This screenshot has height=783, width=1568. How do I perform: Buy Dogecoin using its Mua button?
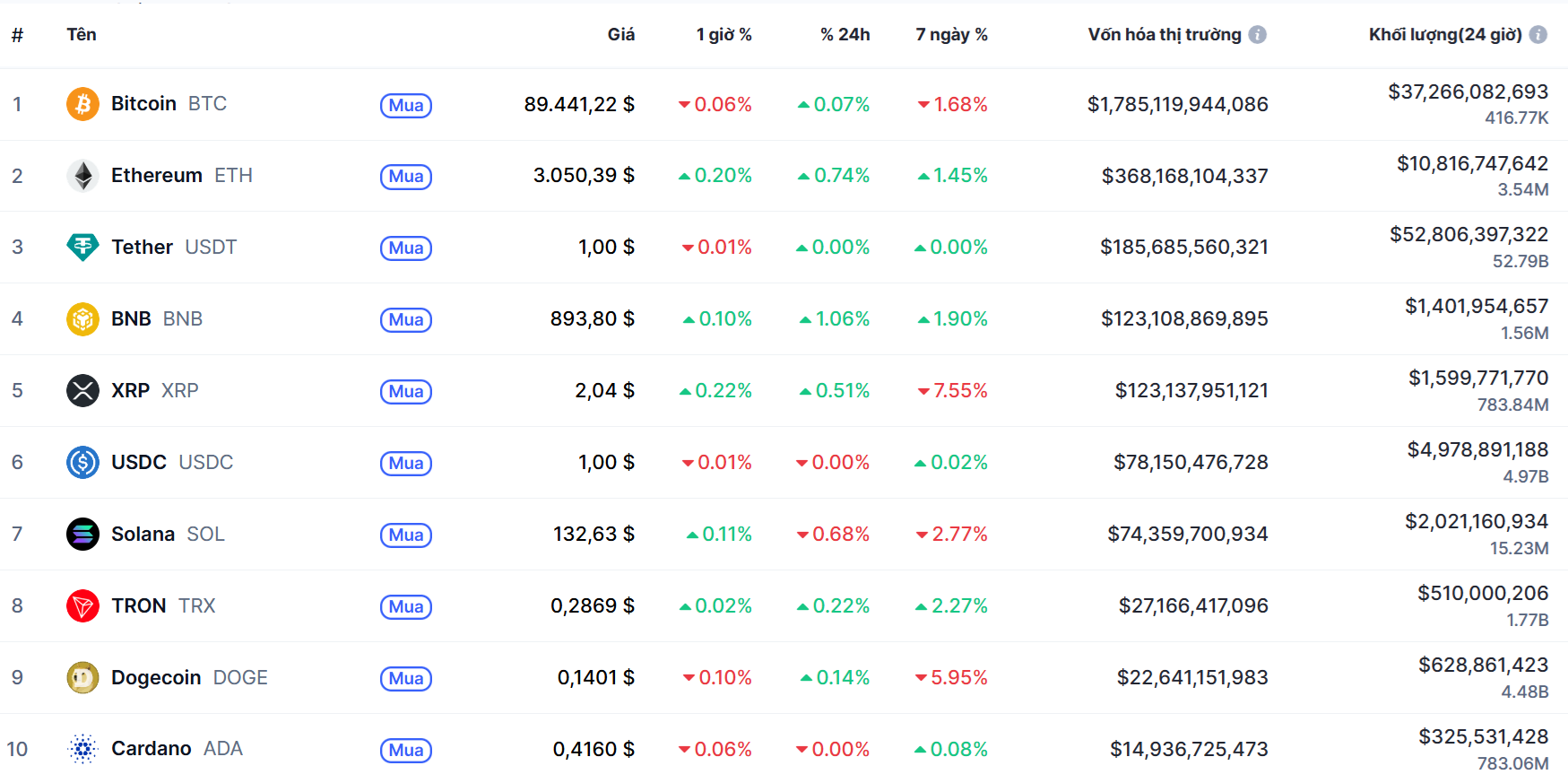406,679
